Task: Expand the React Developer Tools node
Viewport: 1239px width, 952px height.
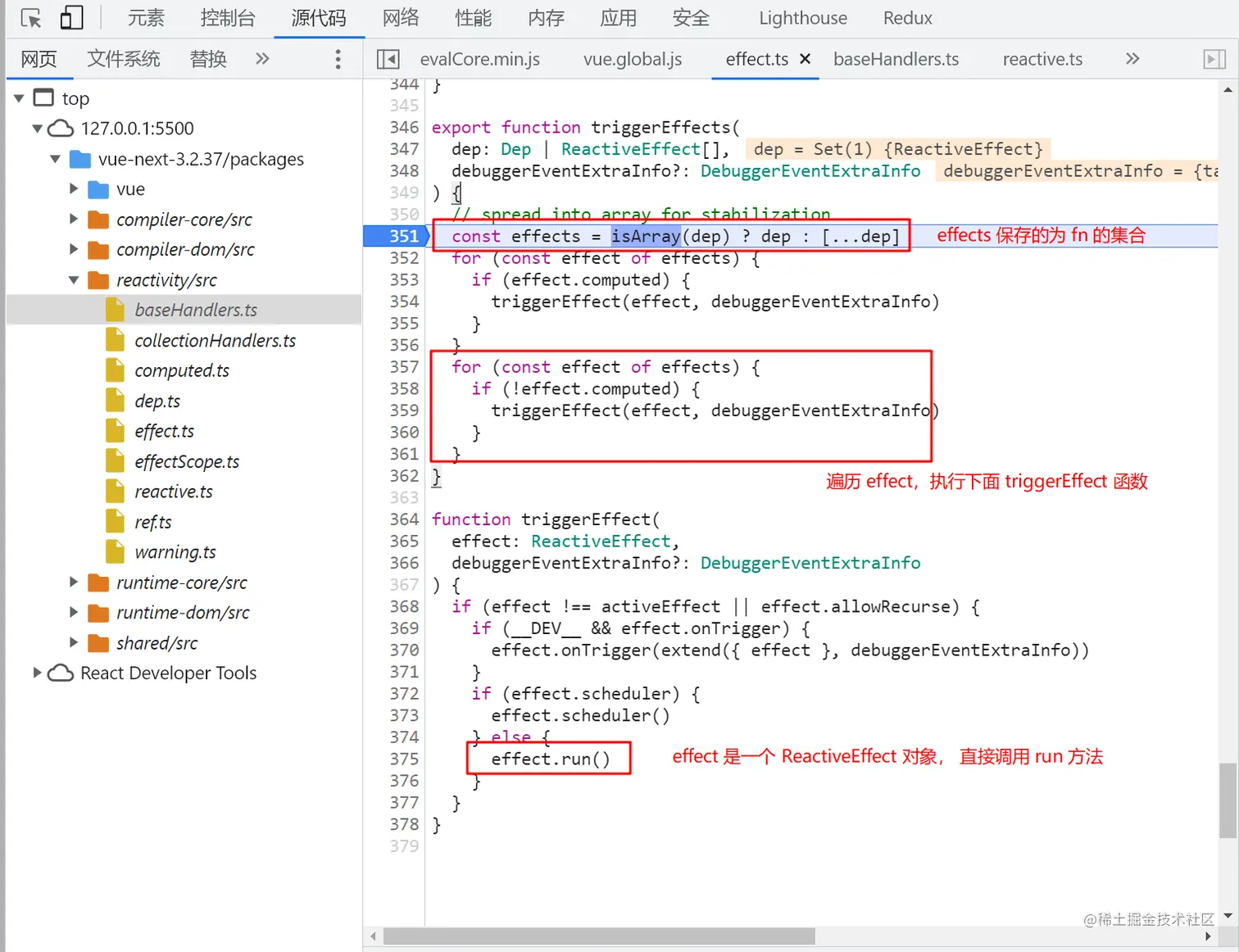Action: (37, 673)
